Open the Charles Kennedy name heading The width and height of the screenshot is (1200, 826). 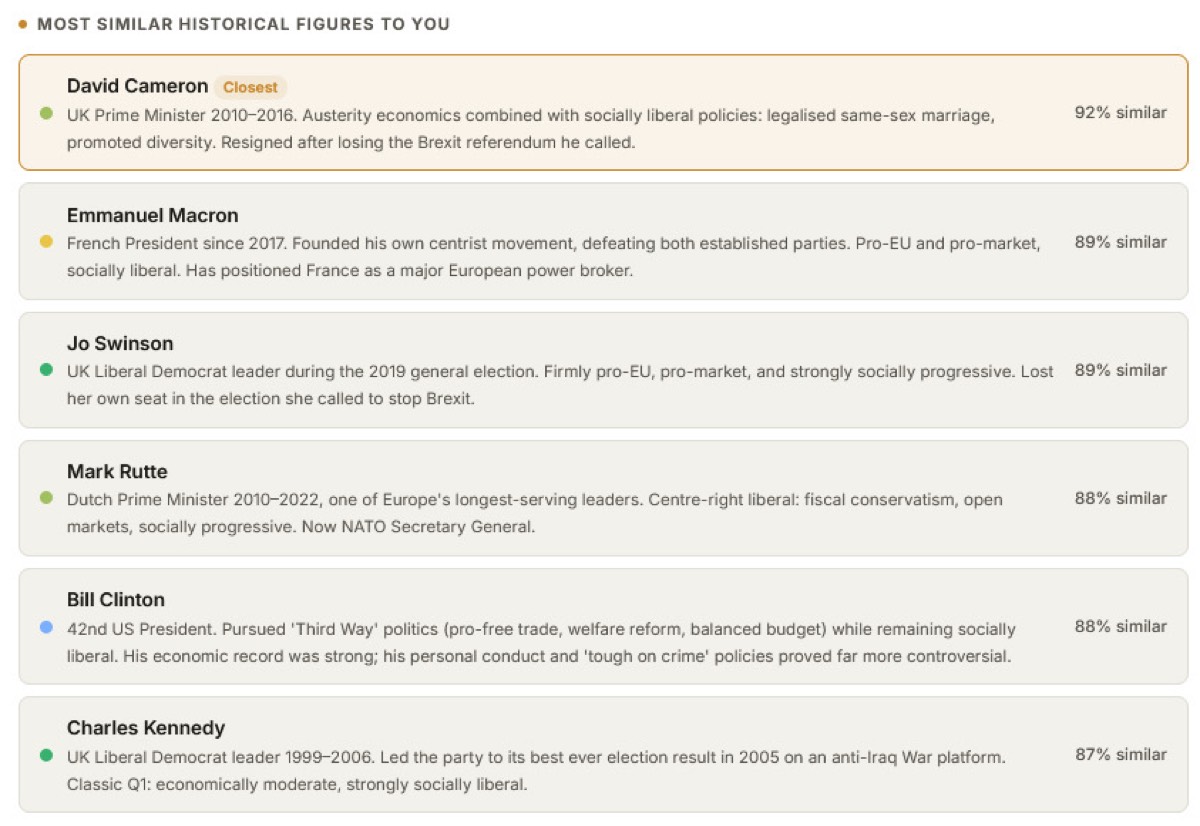pyautogui.click(x=146, y=727)
